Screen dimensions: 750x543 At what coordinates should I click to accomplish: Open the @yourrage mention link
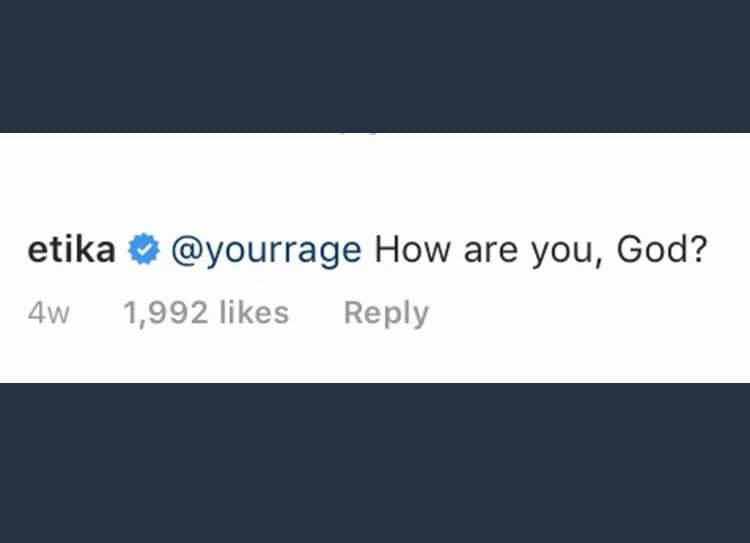coord(267,251)
